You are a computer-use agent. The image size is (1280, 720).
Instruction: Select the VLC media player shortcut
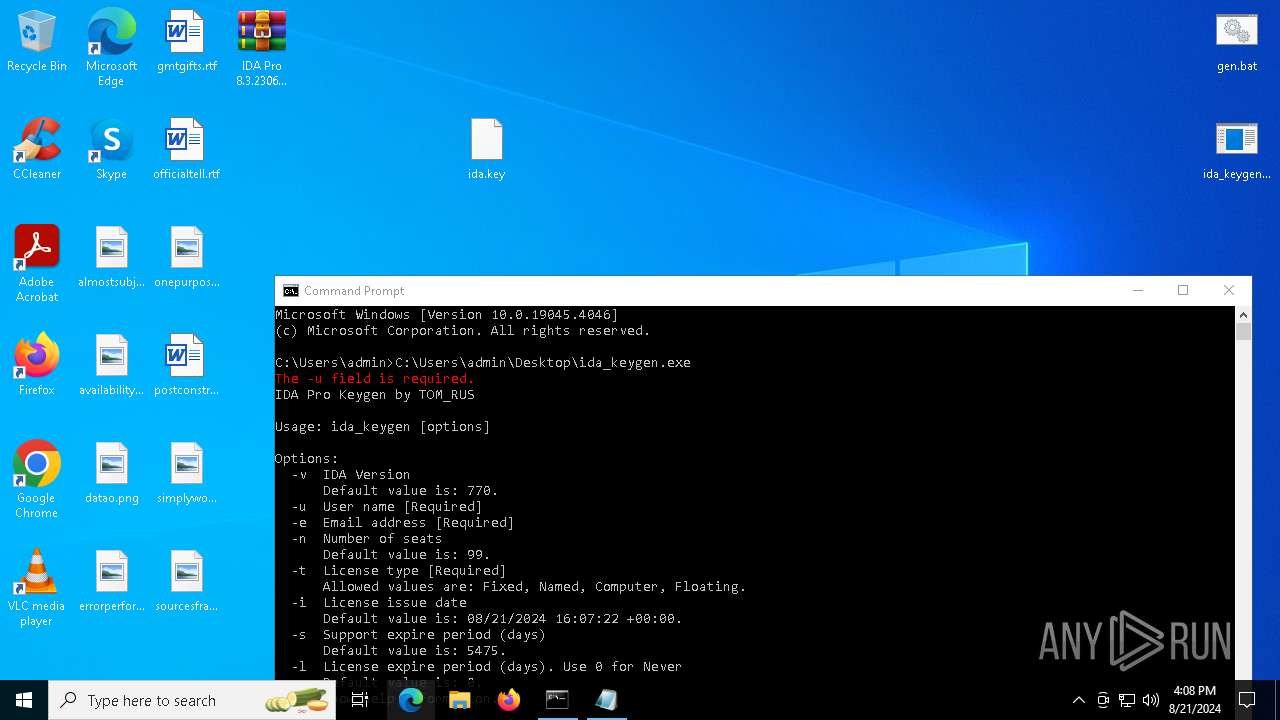click(37, 588)
